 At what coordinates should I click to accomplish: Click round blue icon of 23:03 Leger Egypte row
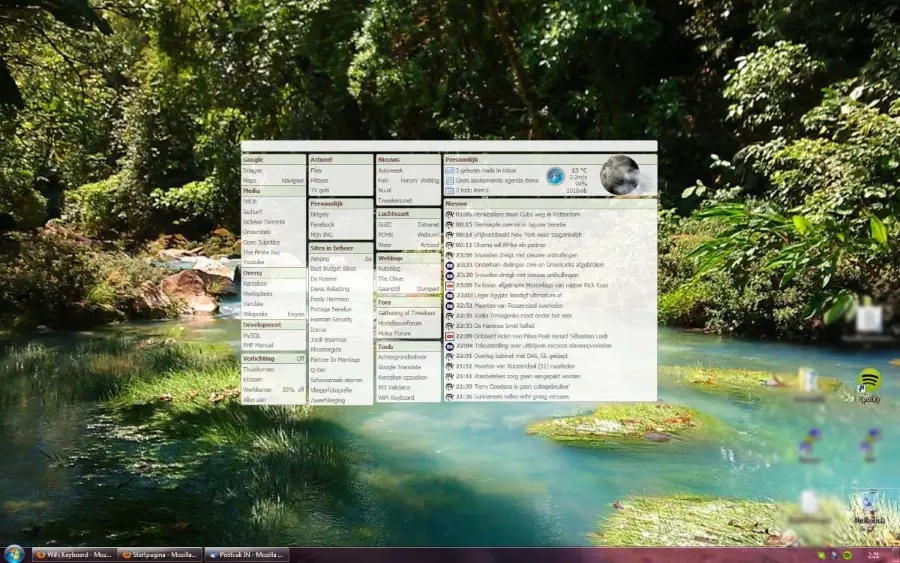pyautogui.click(x=450, y=296)
